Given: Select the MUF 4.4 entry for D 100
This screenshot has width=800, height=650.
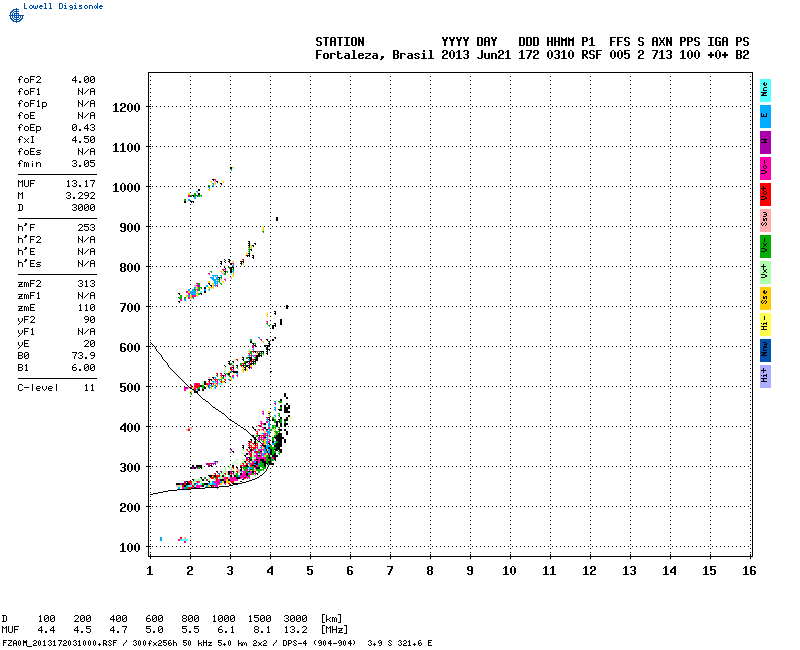Looking at the screenshot, I should coord(46,630).
